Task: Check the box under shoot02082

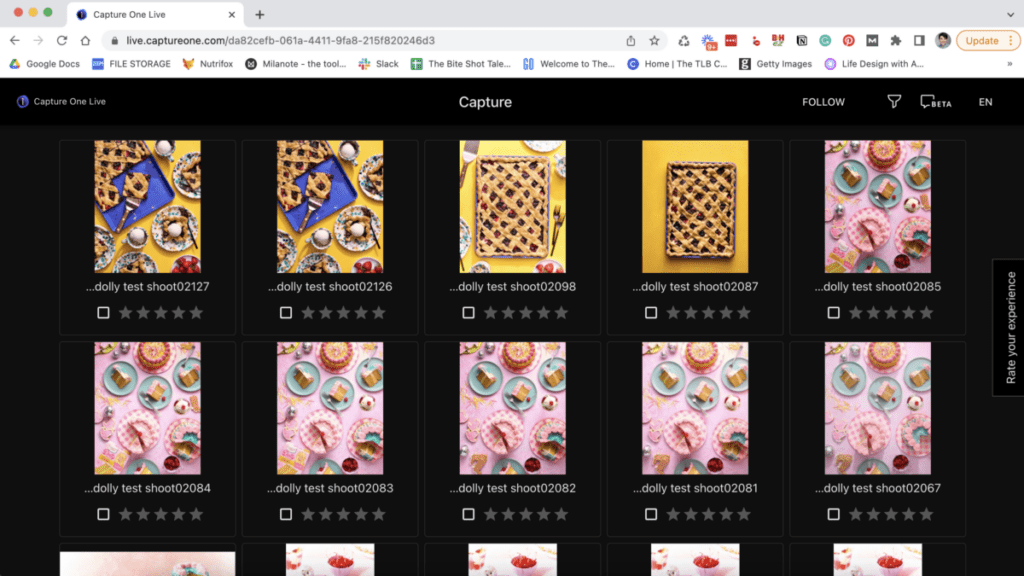Action: click(x=468, y=515)
